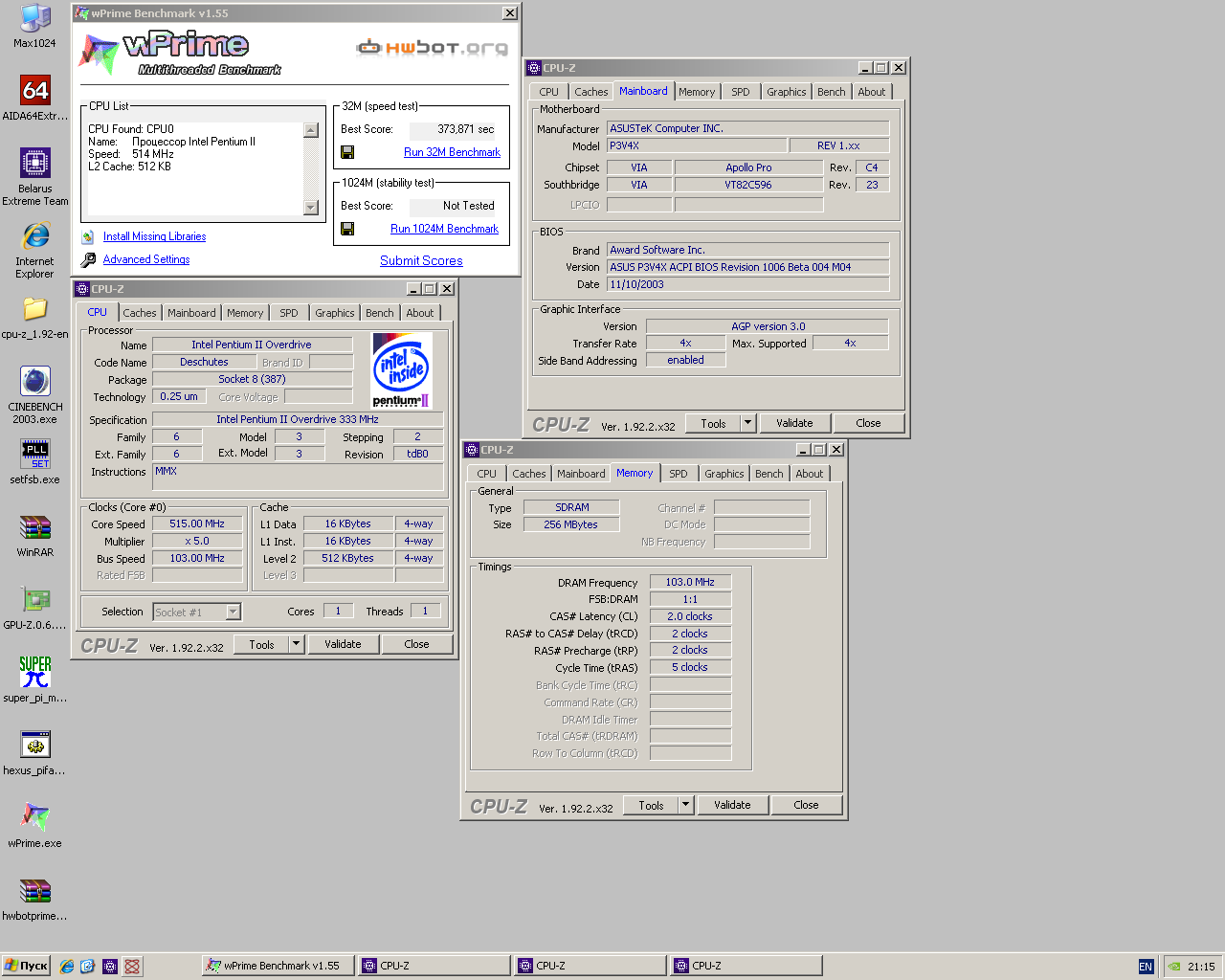The height and width of the screenshot is (980, 1225).
Task: Open Tools dropdown arrow in CPU window
Action: [297, 644]
